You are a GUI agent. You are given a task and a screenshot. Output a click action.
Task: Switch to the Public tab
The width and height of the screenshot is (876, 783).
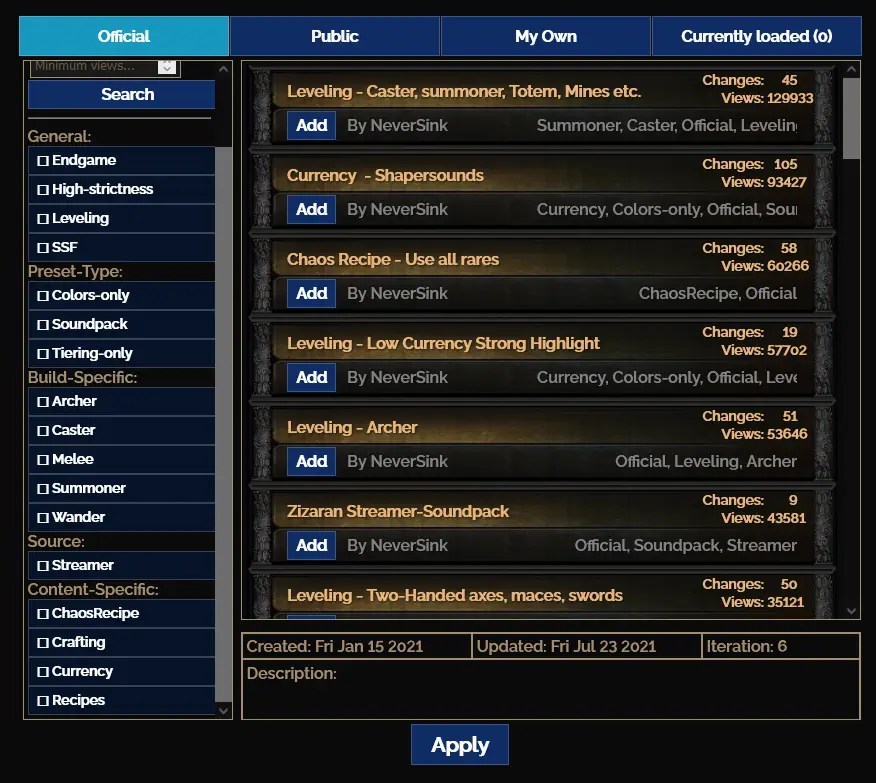point(334,35)
